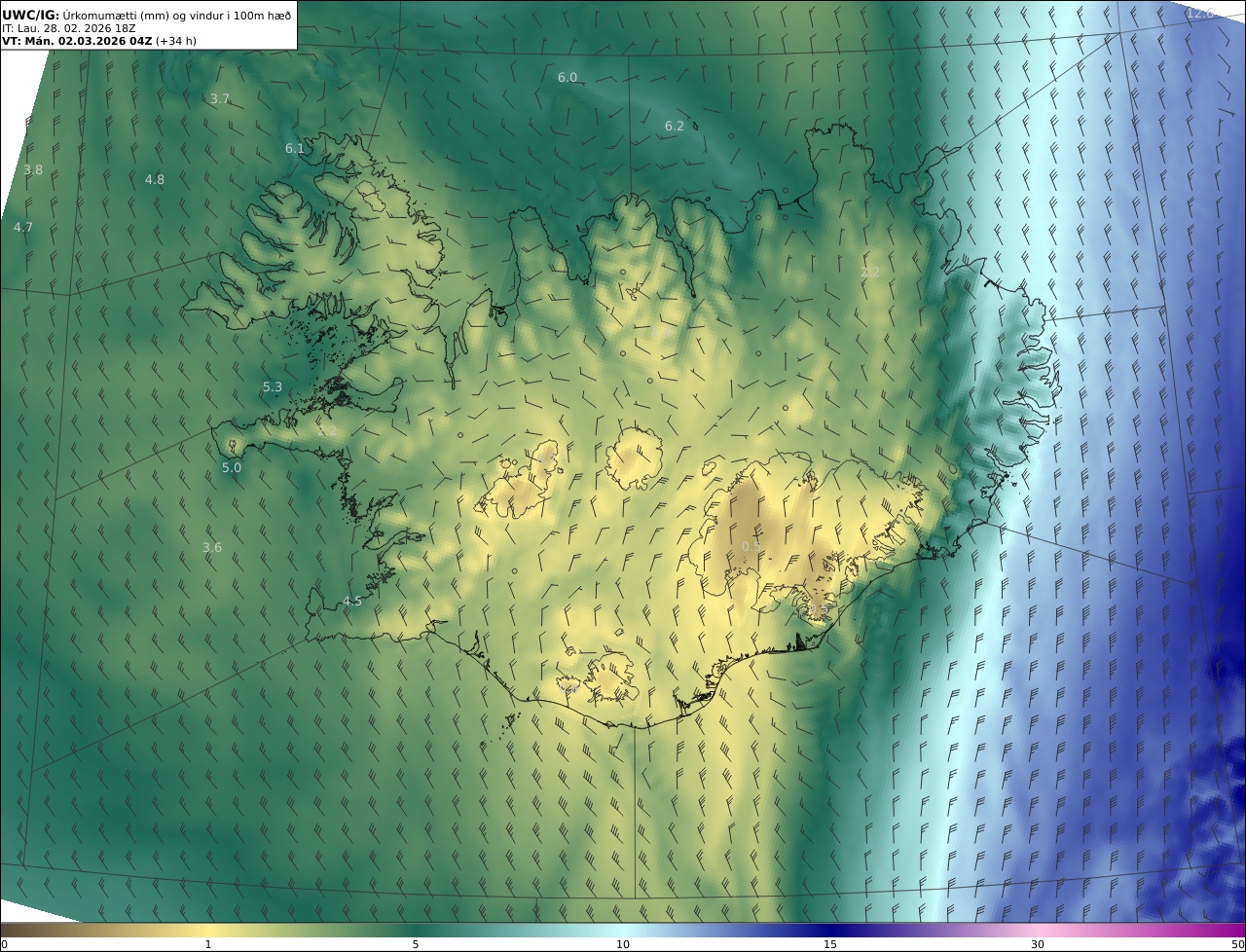Click the 3.7 value label on the map
The image size is (1246, 952).
tap(220, 99)
